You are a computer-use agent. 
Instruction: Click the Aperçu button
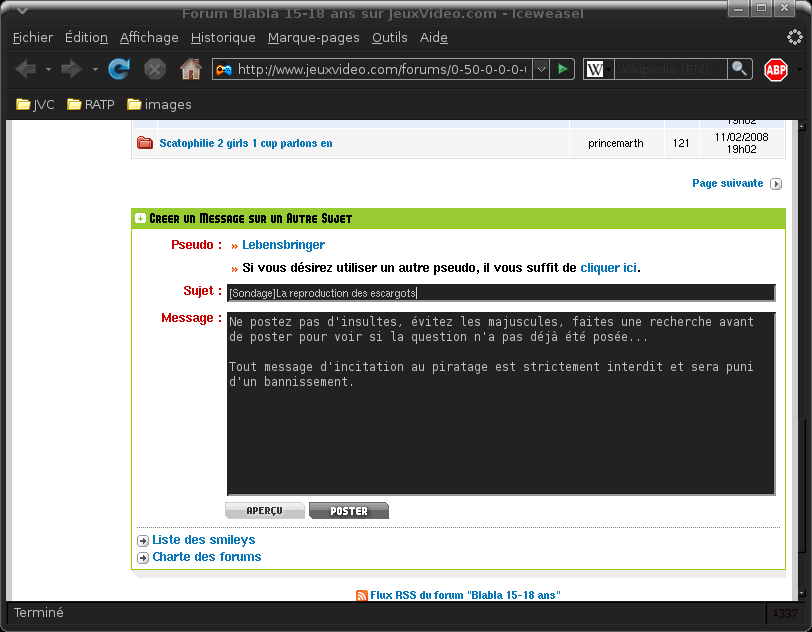[x=265, y=511]
